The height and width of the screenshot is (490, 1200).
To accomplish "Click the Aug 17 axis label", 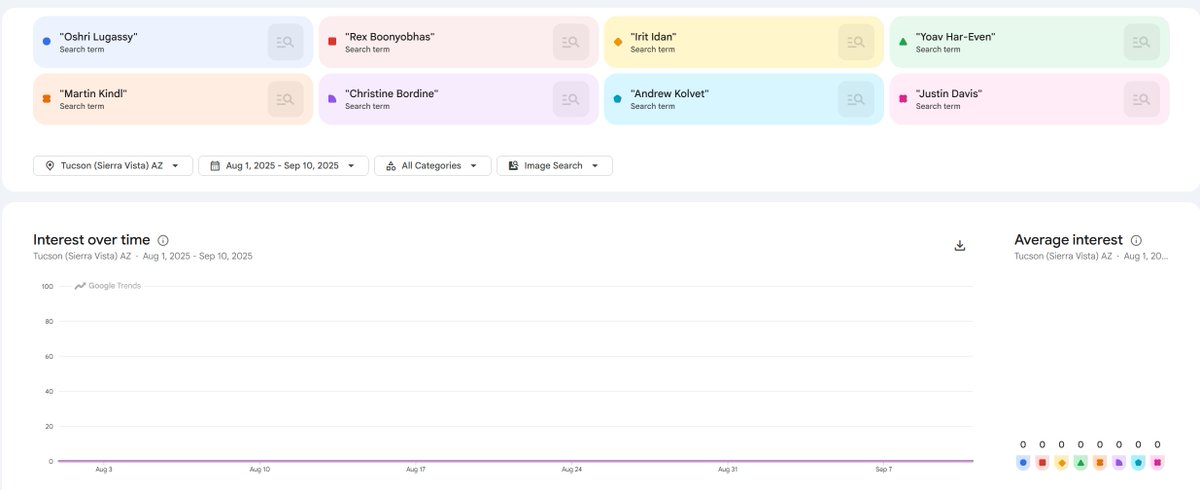I will pyautogui.click(x=415, y=469).
